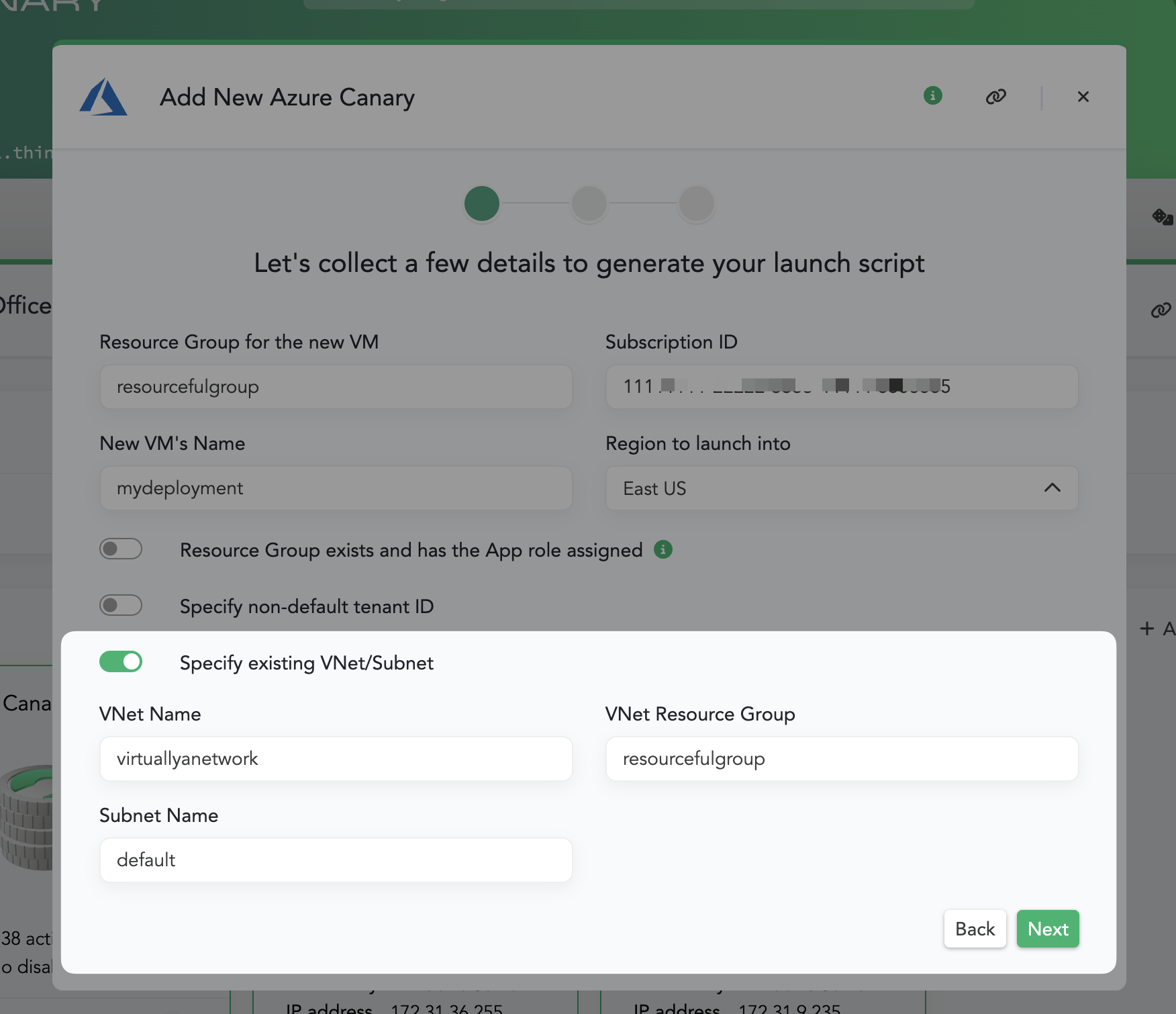Jump to second wizard step circle
Viewport: 1176px width, 1014px height.
coord(589,203)
